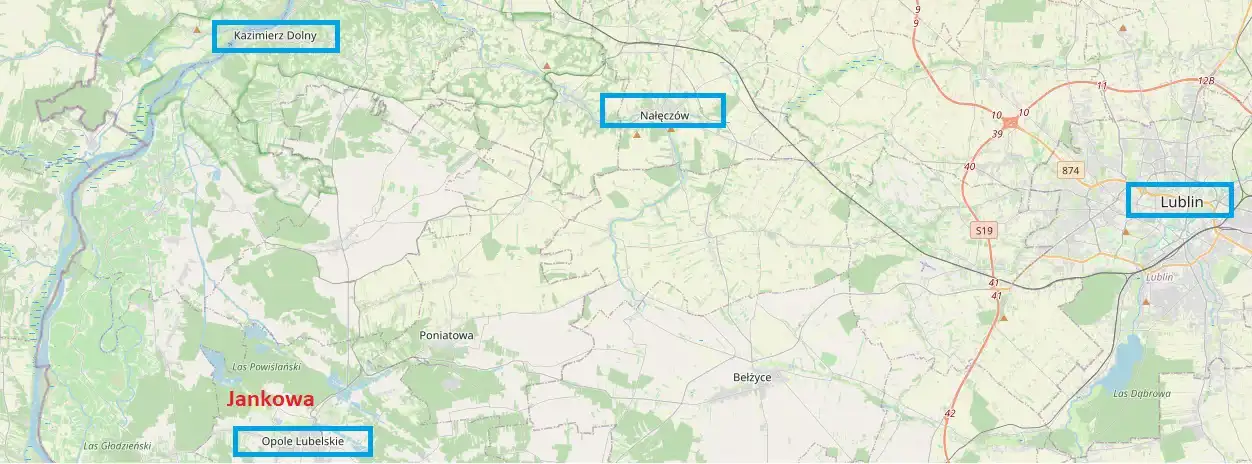The width and height of the screenshot is (1252, 464).
Task: Select the boxed Nałęczów town label
Action: tap(663, 110)
